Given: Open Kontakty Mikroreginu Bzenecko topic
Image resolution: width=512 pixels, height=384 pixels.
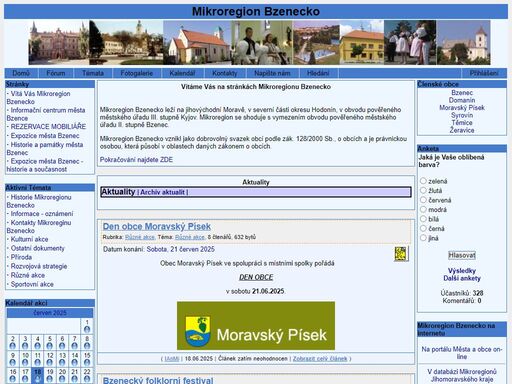Looking at the screenshot, I should (39, 227).
